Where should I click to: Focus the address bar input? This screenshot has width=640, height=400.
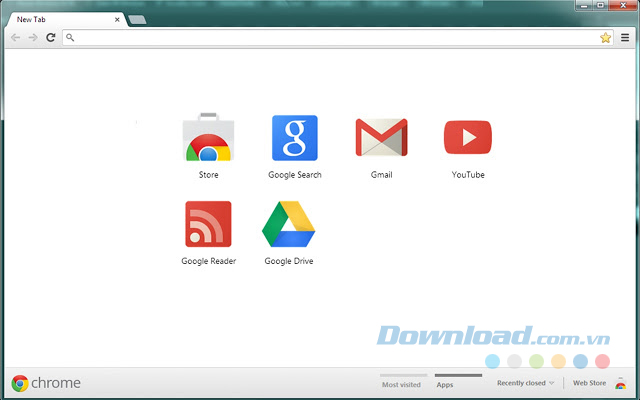338,38
